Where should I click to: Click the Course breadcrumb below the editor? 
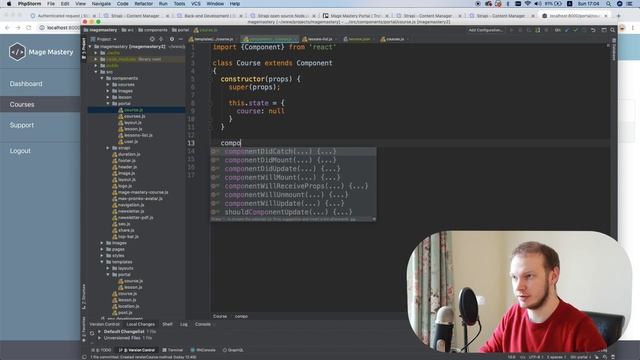(220, 316)
